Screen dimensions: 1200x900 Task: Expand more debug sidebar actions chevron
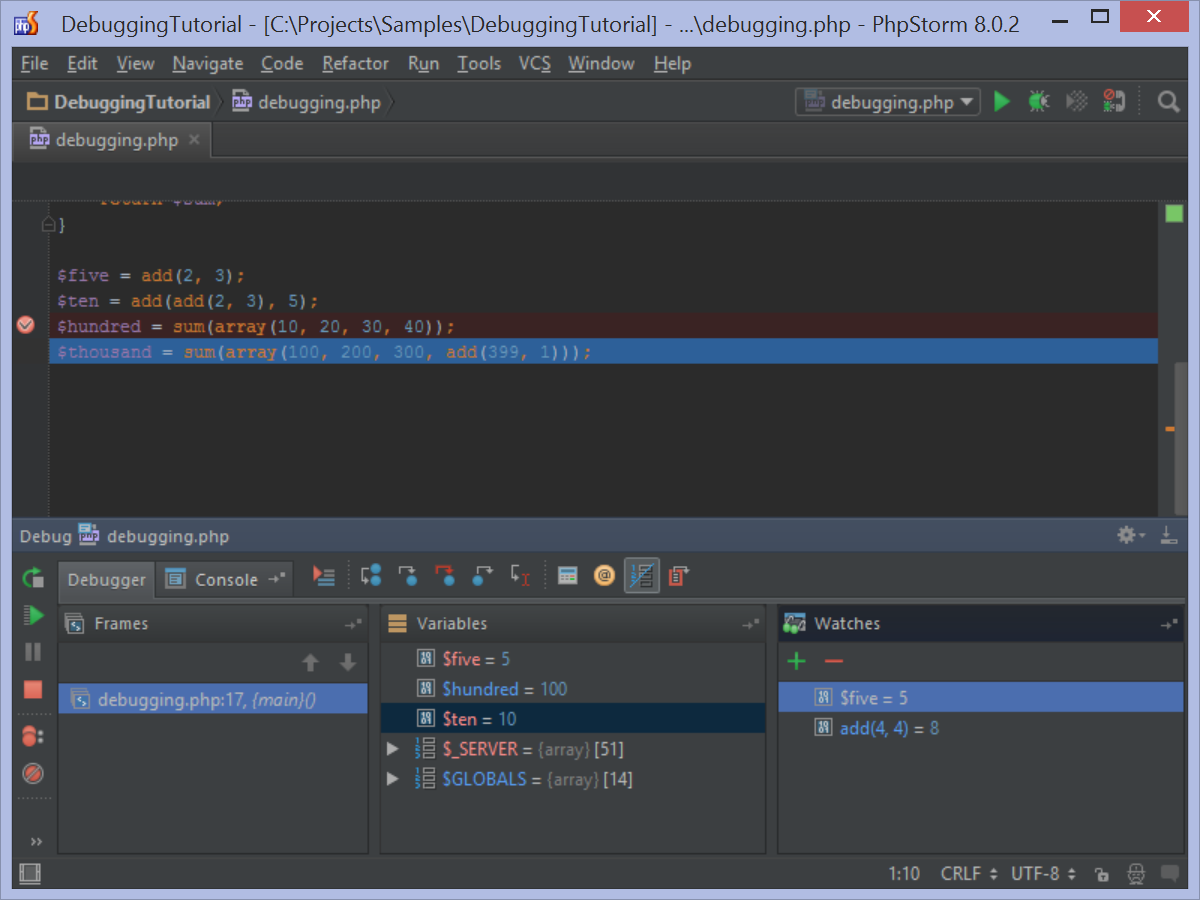pyautogui.click(x=36, y=841)
